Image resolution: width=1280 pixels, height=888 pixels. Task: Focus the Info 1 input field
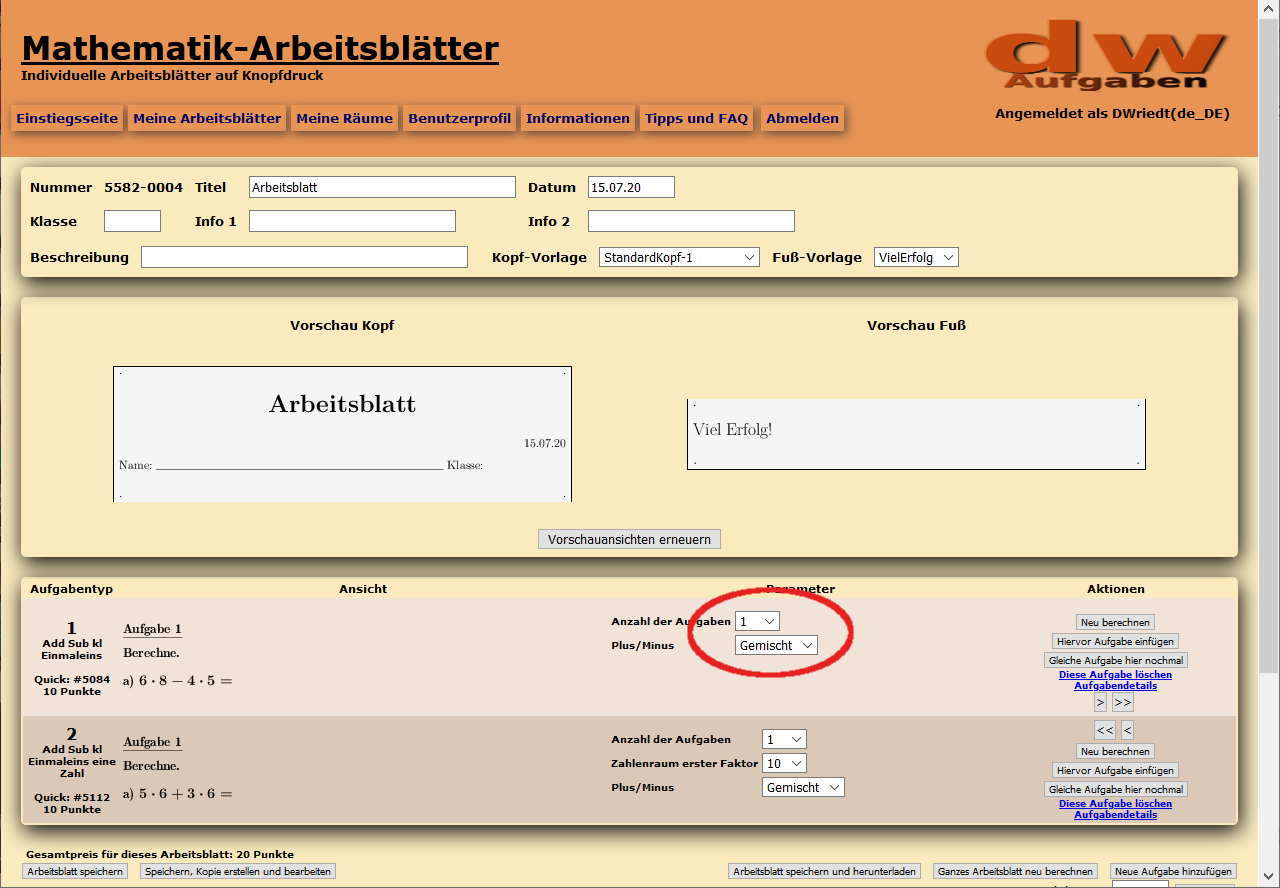pos(352,221)
